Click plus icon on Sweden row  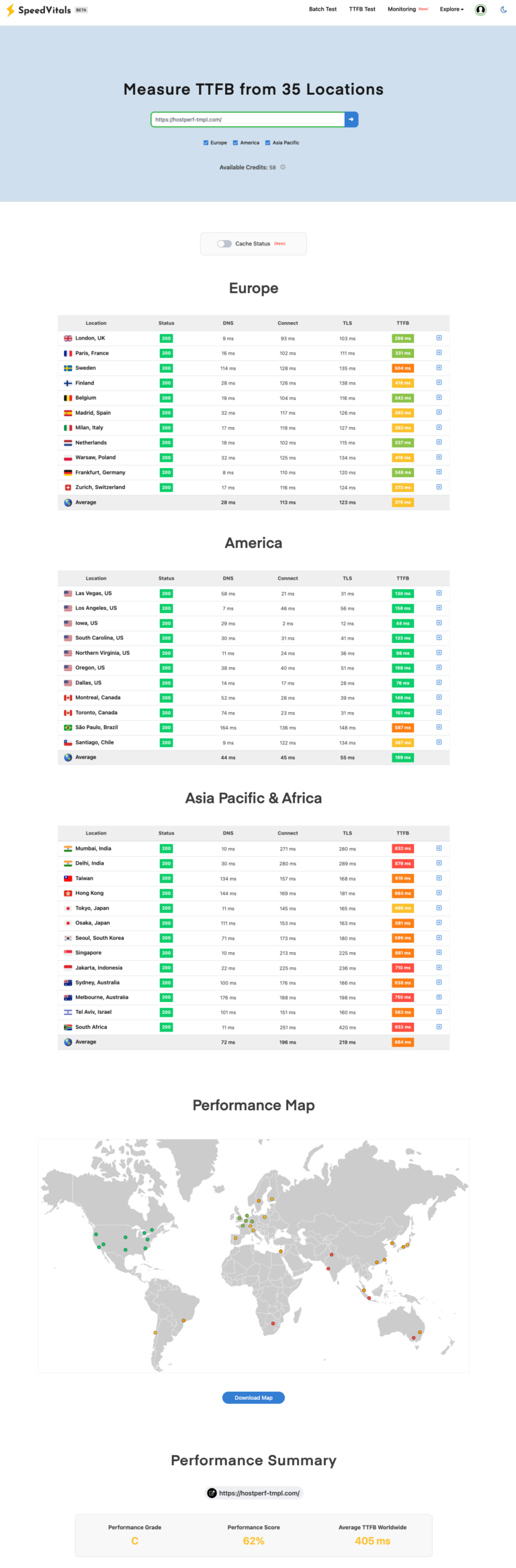point(439,368)
